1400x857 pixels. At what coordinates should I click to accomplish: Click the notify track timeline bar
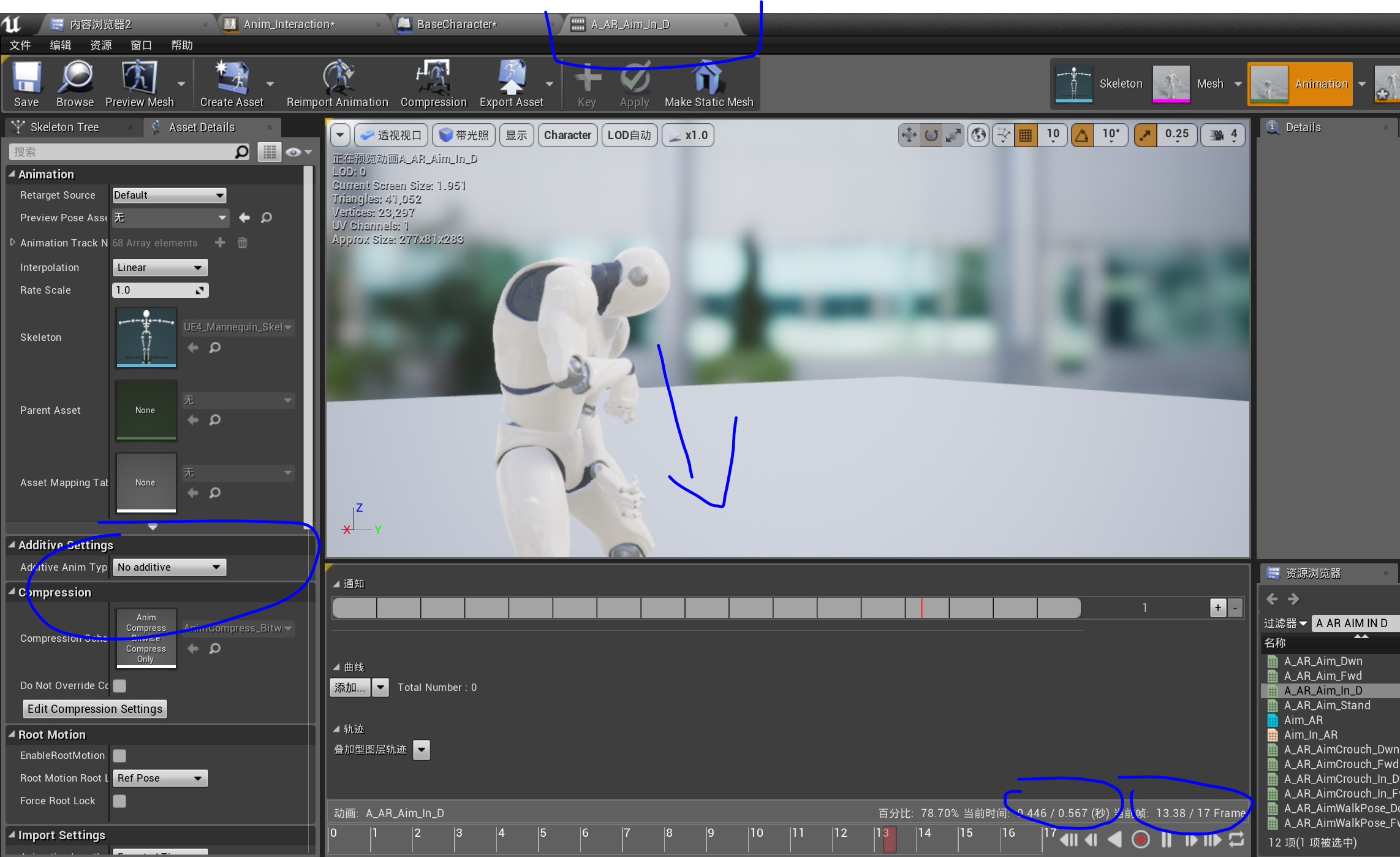[x=705, y=608]
